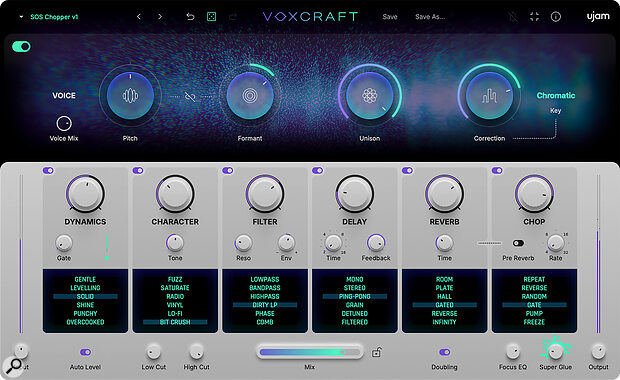This screenshot has width=620, height=380.
Task: Click the Pitch waveform knob
Action: [x=130, y=96]
